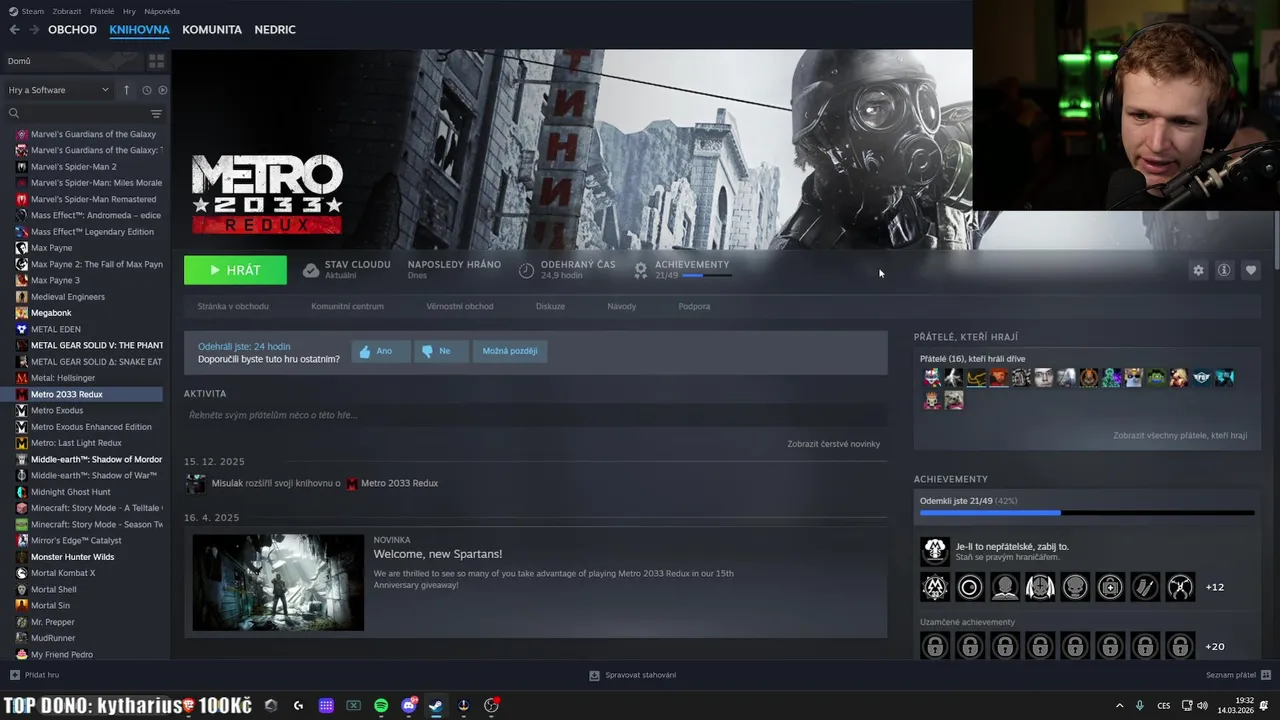Show hidden system tray icons
The width and height of the screenshot is (1280, 720).
coord(1119,705)
